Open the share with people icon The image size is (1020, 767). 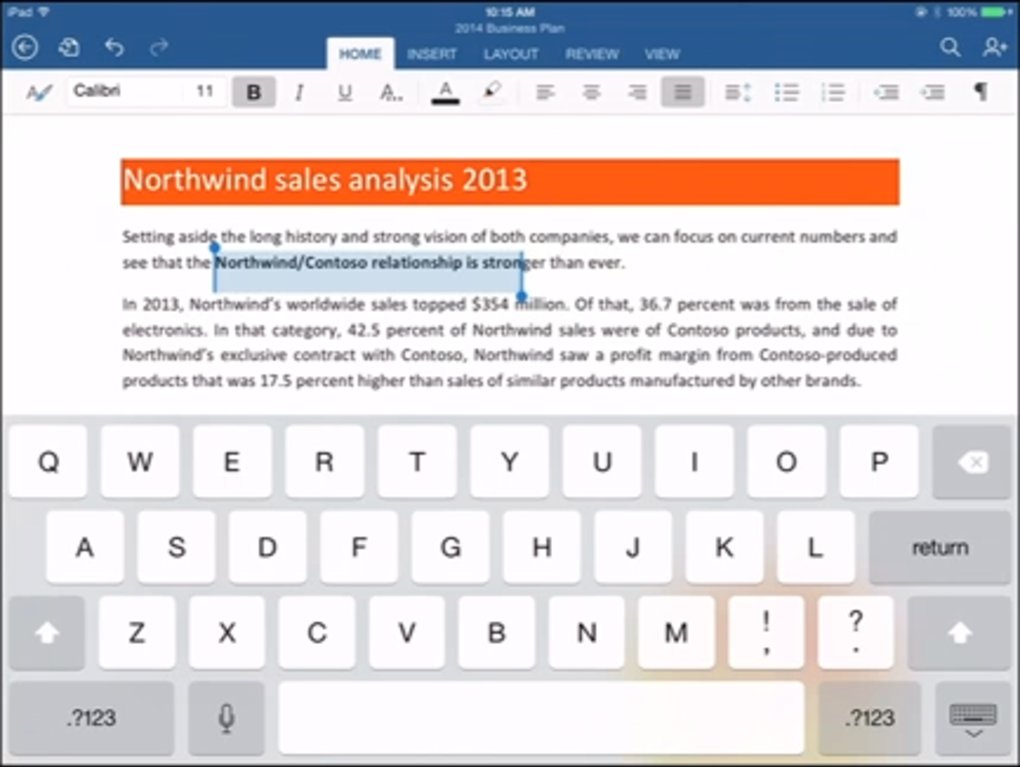(993, 47)
